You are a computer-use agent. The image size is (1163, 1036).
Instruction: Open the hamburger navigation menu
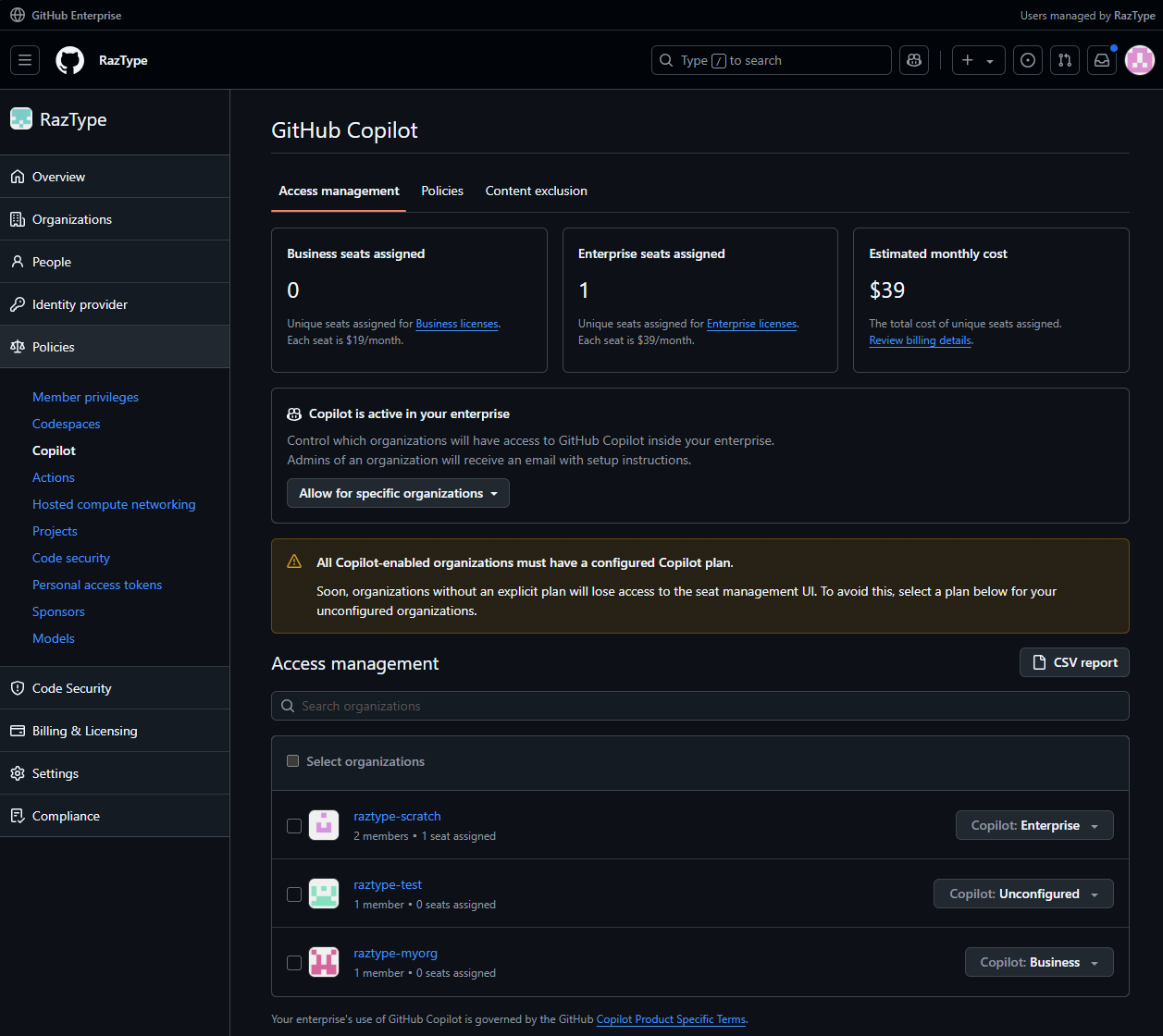click(x=25, y=60)
